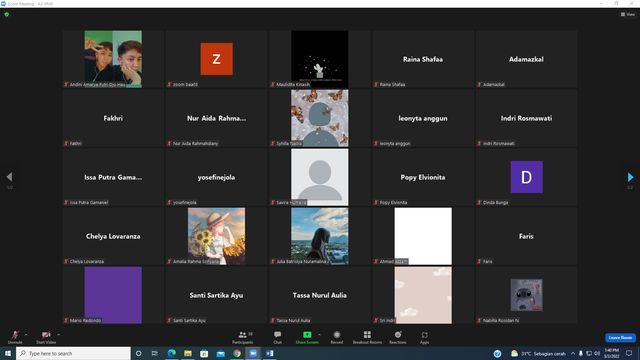Select Mario Redondo purple tile
640x360 pixels.
(113, 295)
